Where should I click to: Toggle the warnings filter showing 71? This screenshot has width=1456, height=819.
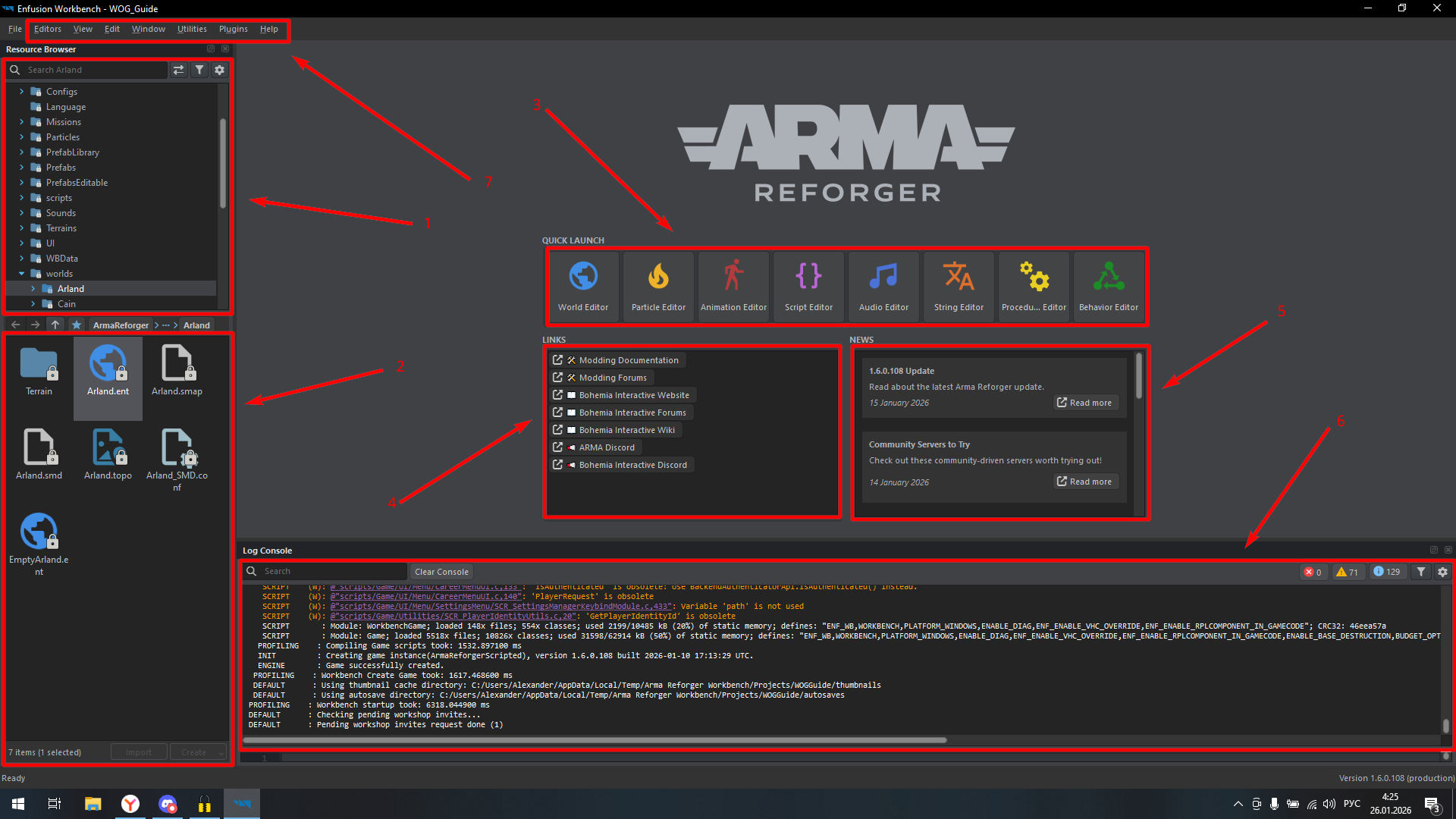[1348, 572]
